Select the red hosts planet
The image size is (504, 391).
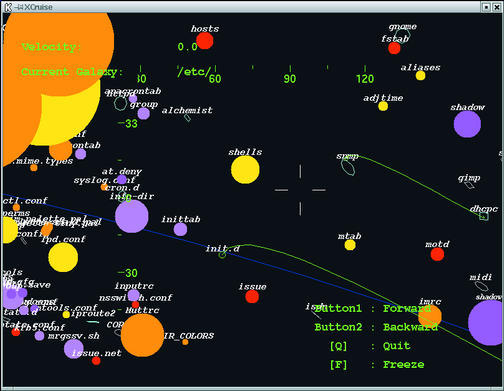[x=205, y=41]
